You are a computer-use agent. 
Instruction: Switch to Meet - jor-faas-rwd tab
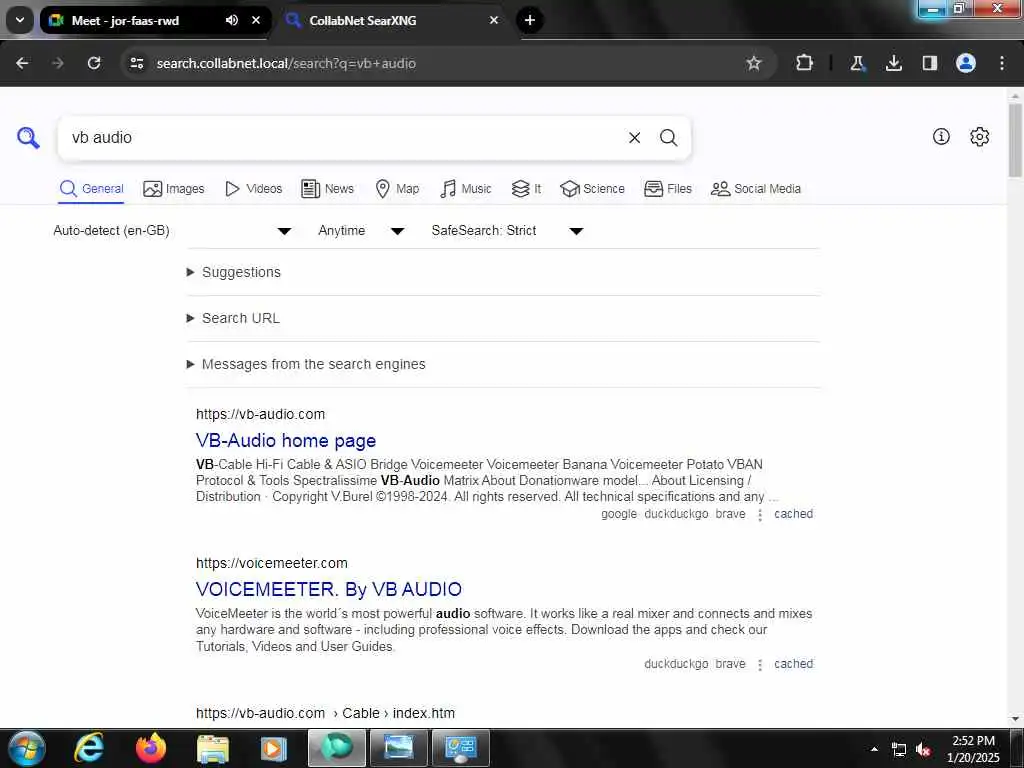point(125,21)
